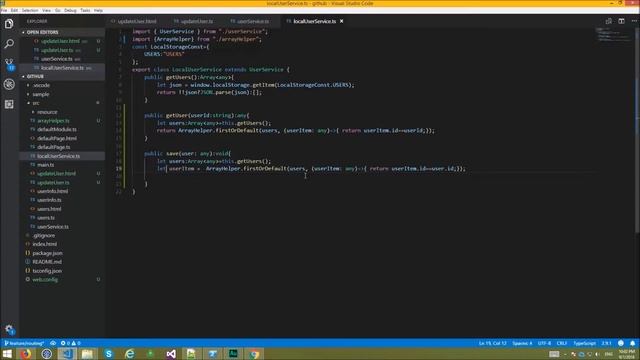Open arrayHelper.ts in the explorer tree

click(53, 121)
